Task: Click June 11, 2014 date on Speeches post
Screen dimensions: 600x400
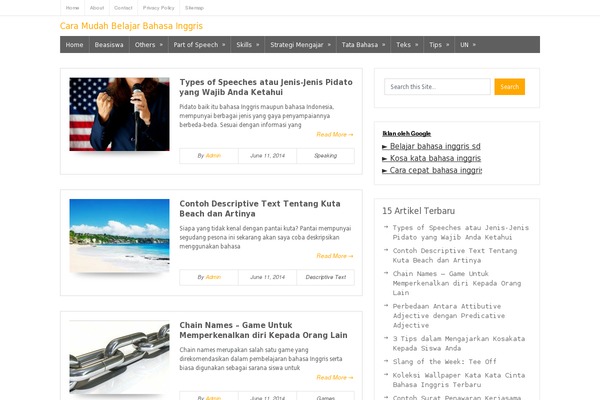Action: (x=267, y=155)
